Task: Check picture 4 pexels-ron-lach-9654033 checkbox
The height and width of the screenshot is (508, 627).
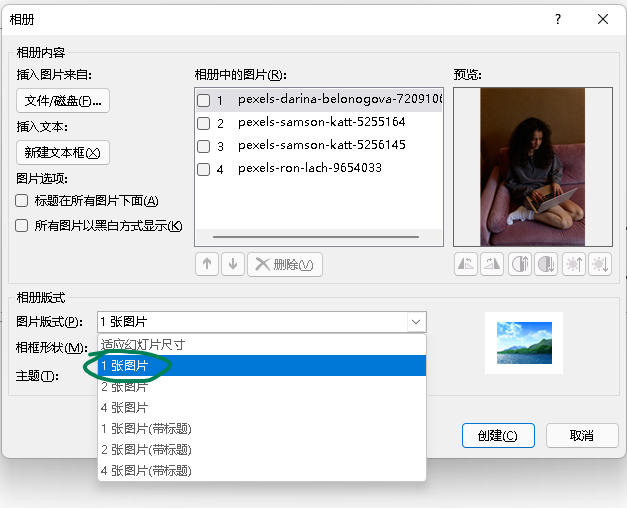Action: click(x=204, y=170)
